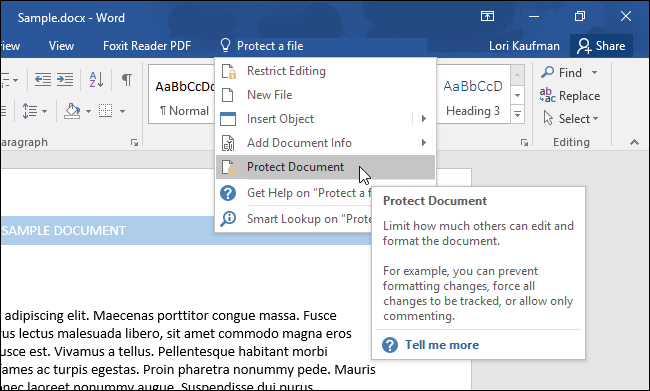650x391 pixels.
Task: Choose Protect Document from the menu
Action: pyautogui.click(x=325, y=167)
